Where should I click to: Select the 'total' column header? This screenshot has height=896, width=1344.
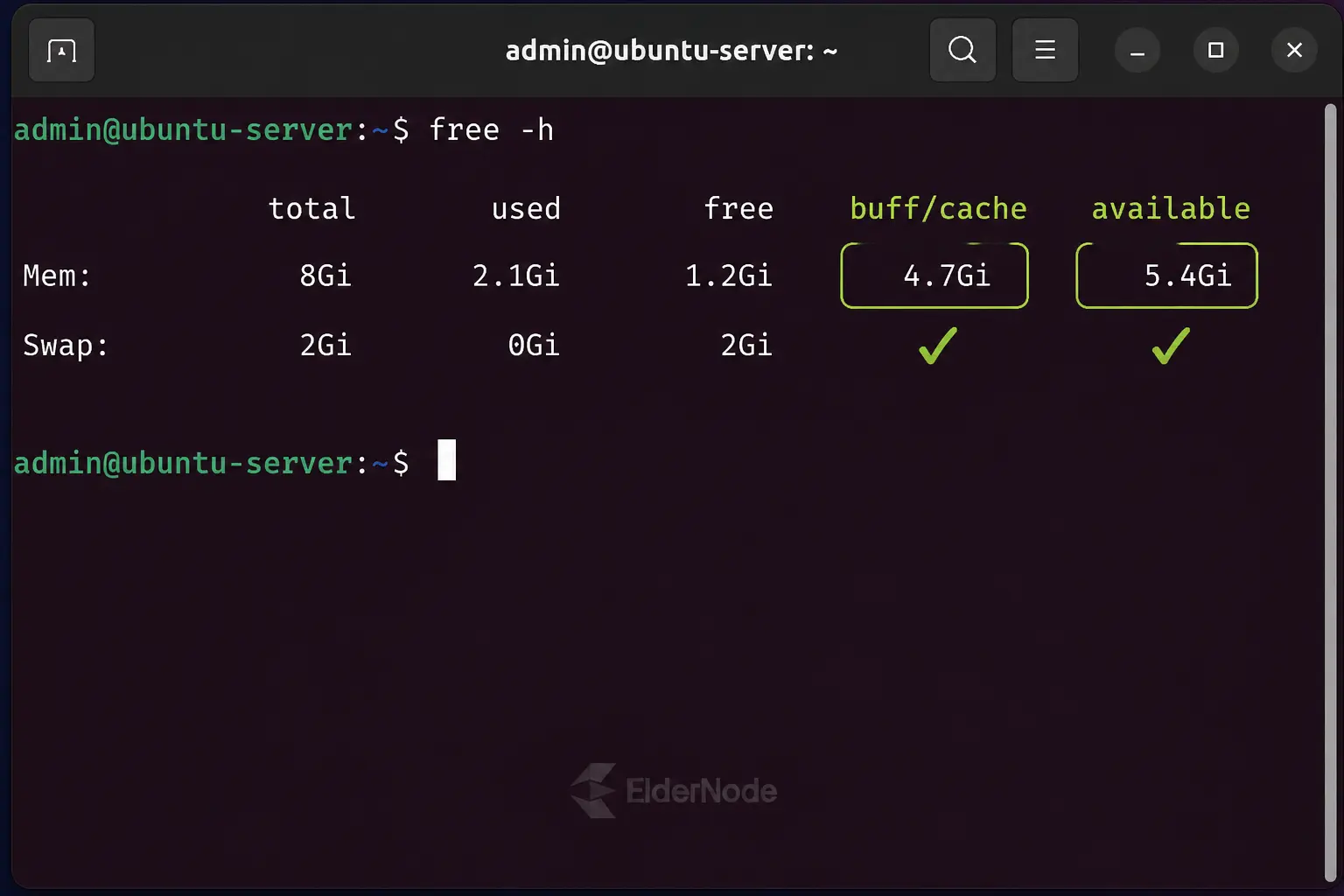tap(311, 208)
